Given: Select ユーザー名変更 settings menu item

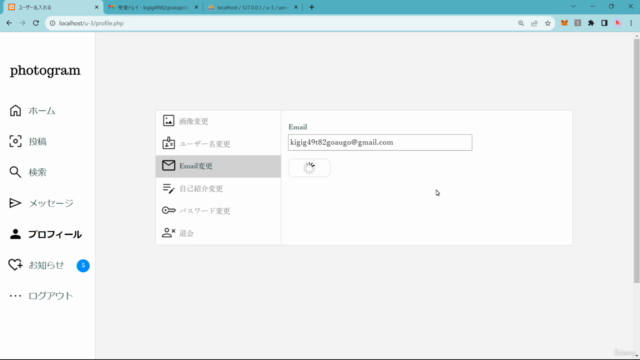Looking at the screenshot, I should [218, 144].
